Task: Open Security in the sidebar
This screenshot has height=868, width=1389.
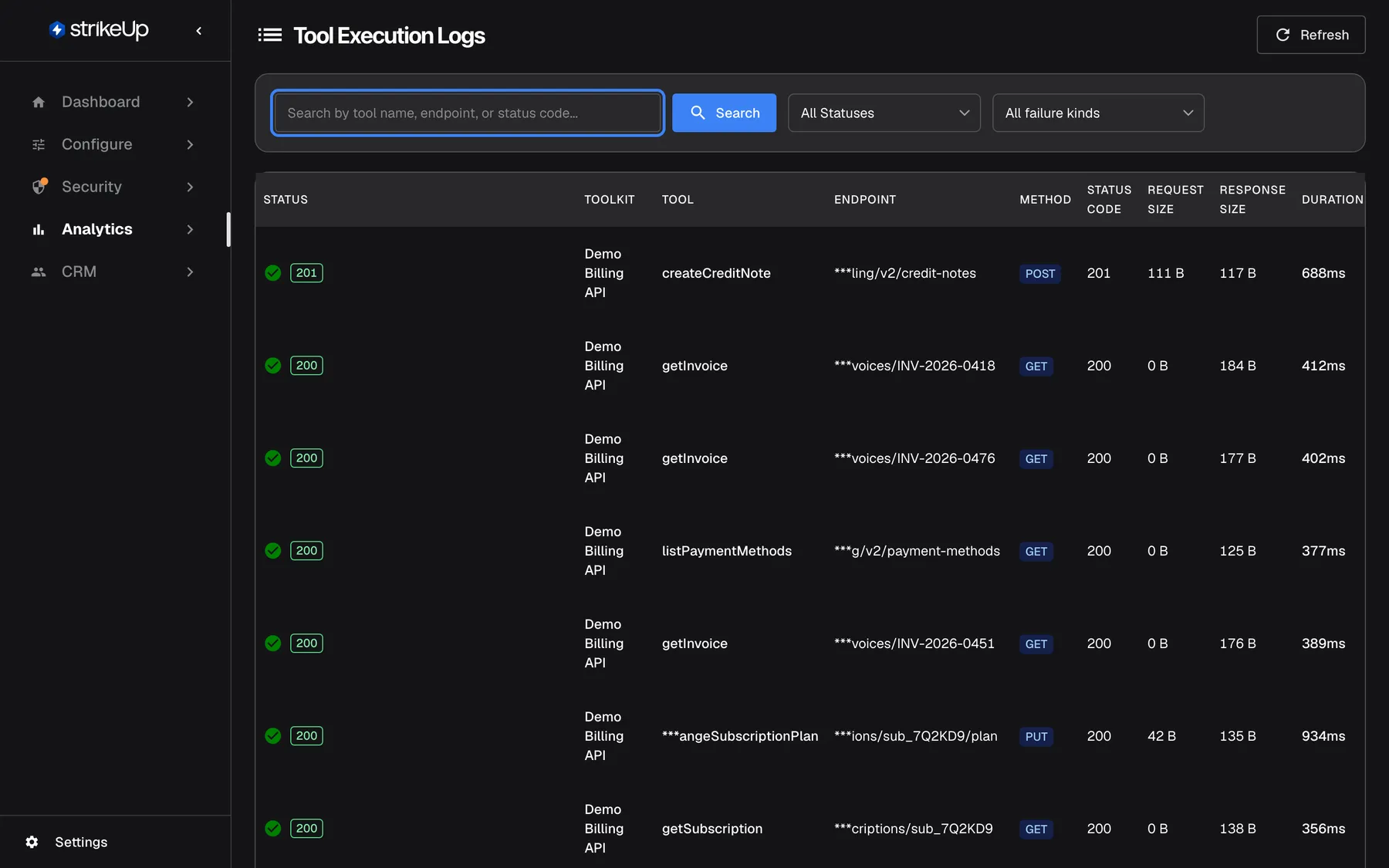Action: tap(113, 187)
